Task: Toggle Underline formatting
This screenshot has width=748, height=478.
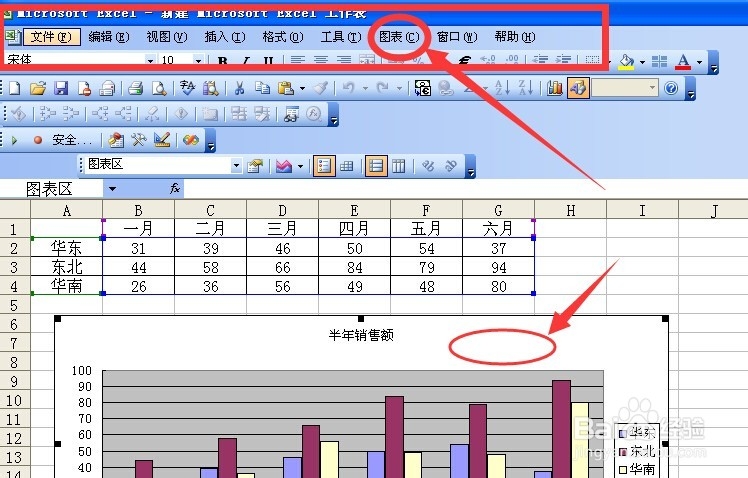Action: 269,61
